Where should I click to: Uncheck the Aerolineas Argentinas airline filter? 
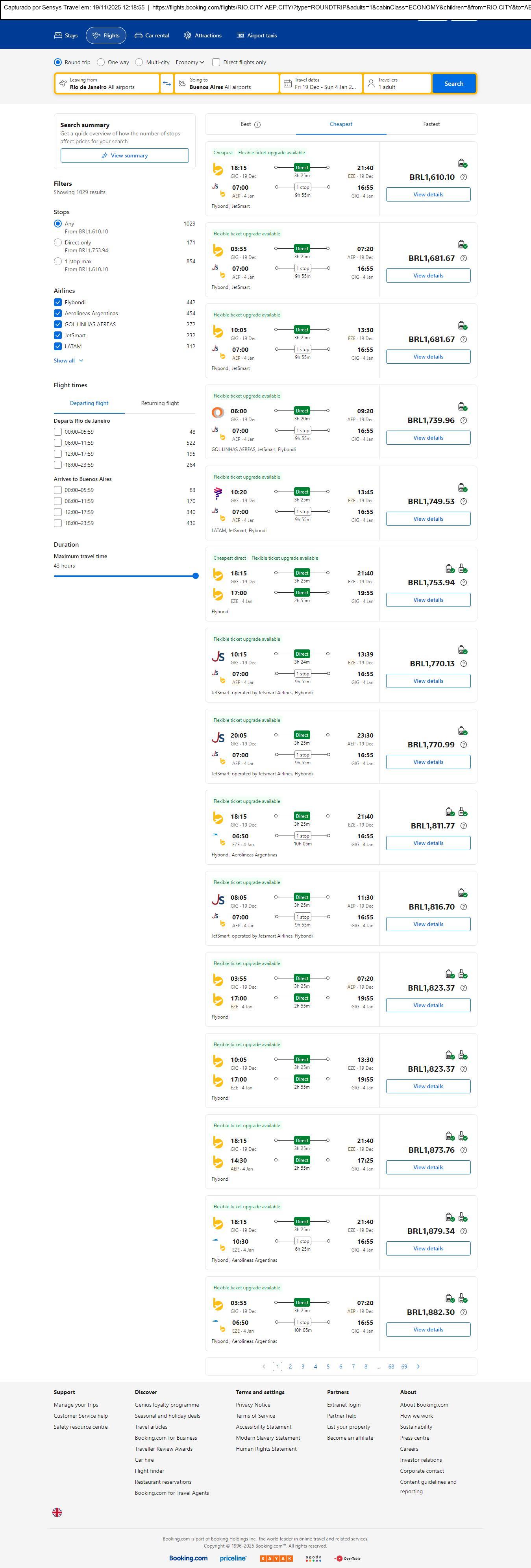(58, 313)
